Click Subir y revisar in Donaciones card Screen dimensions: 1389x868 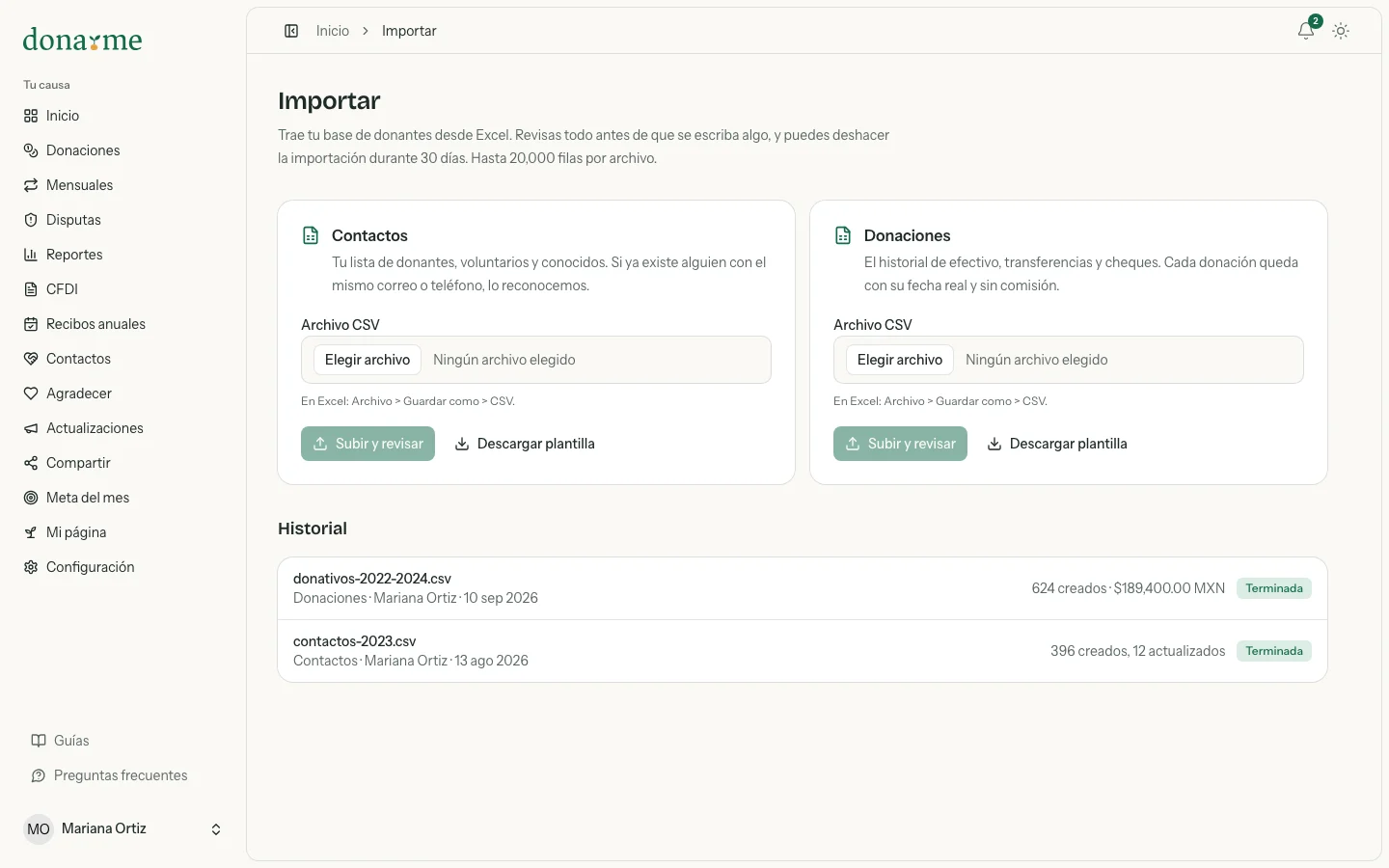tap(900, 444)
